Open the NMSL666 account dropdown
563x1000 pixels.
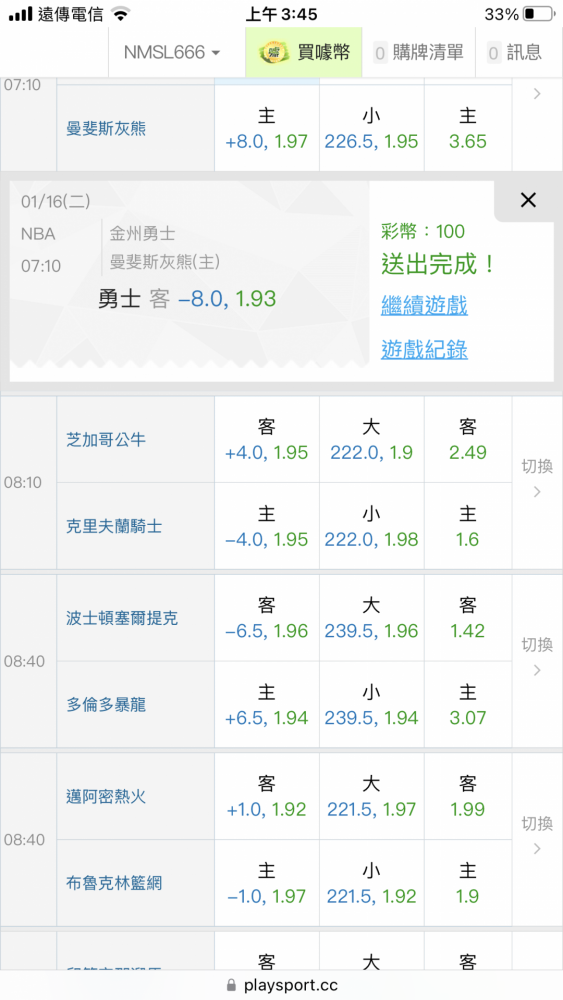[172, 52]
